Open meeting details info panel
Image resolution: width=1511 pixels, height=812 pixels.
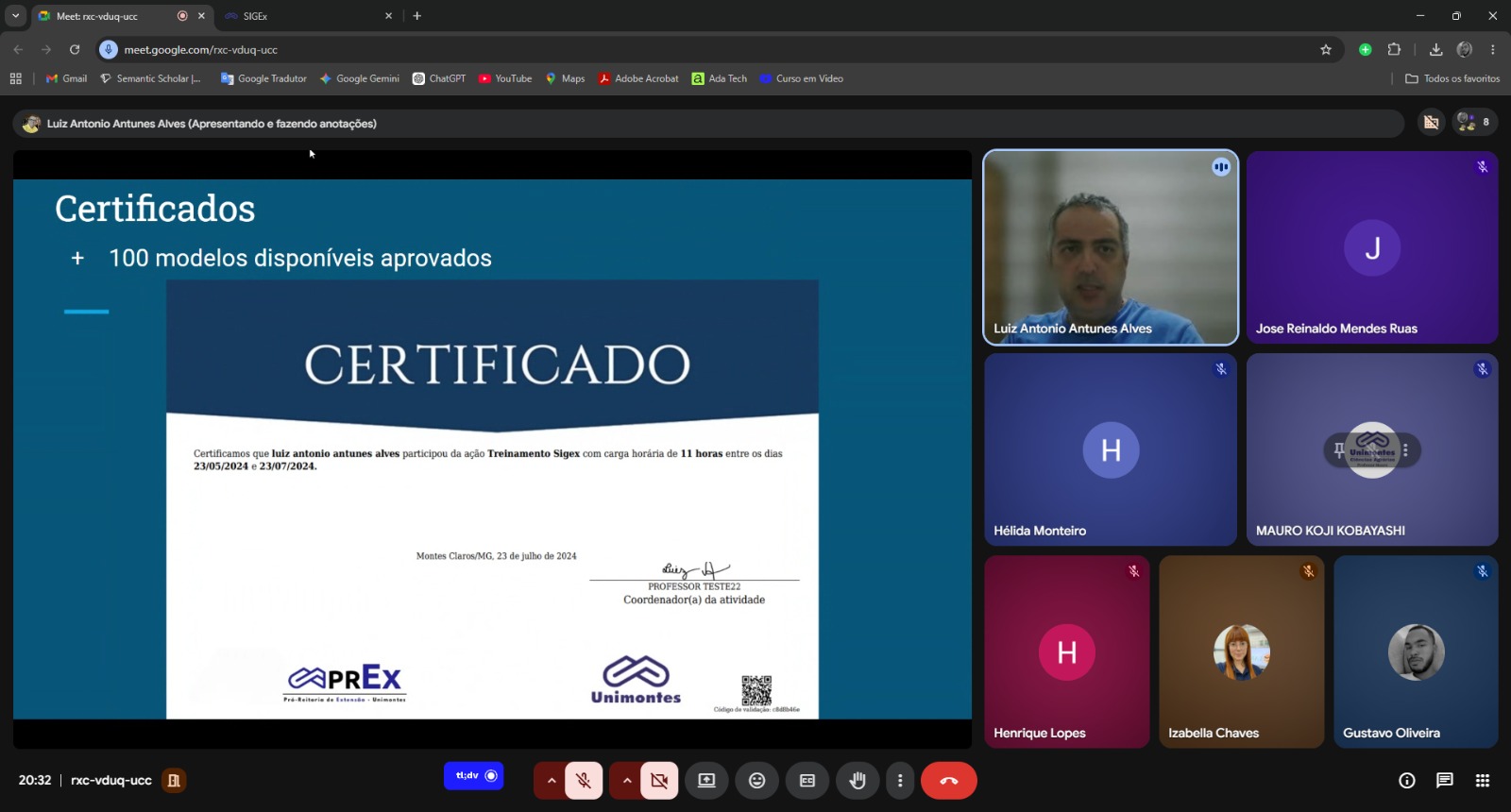1407,781
